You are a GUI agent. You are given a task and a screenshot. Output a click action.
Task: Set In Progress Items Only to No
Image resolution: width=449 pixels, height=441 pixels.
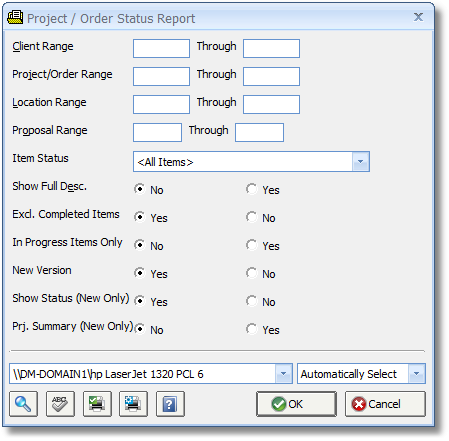point(140,245)
